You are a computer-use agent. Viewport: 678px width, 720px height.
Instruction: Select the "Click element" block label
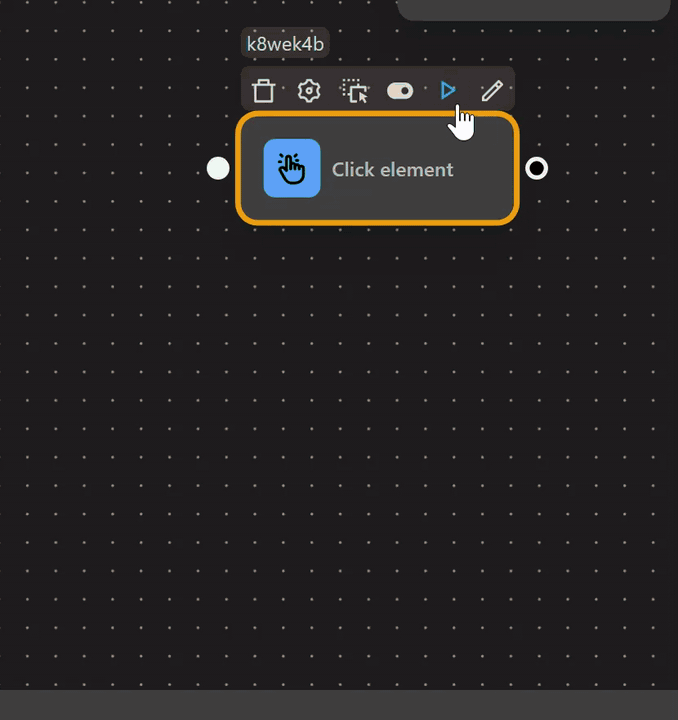pos(392,170)
